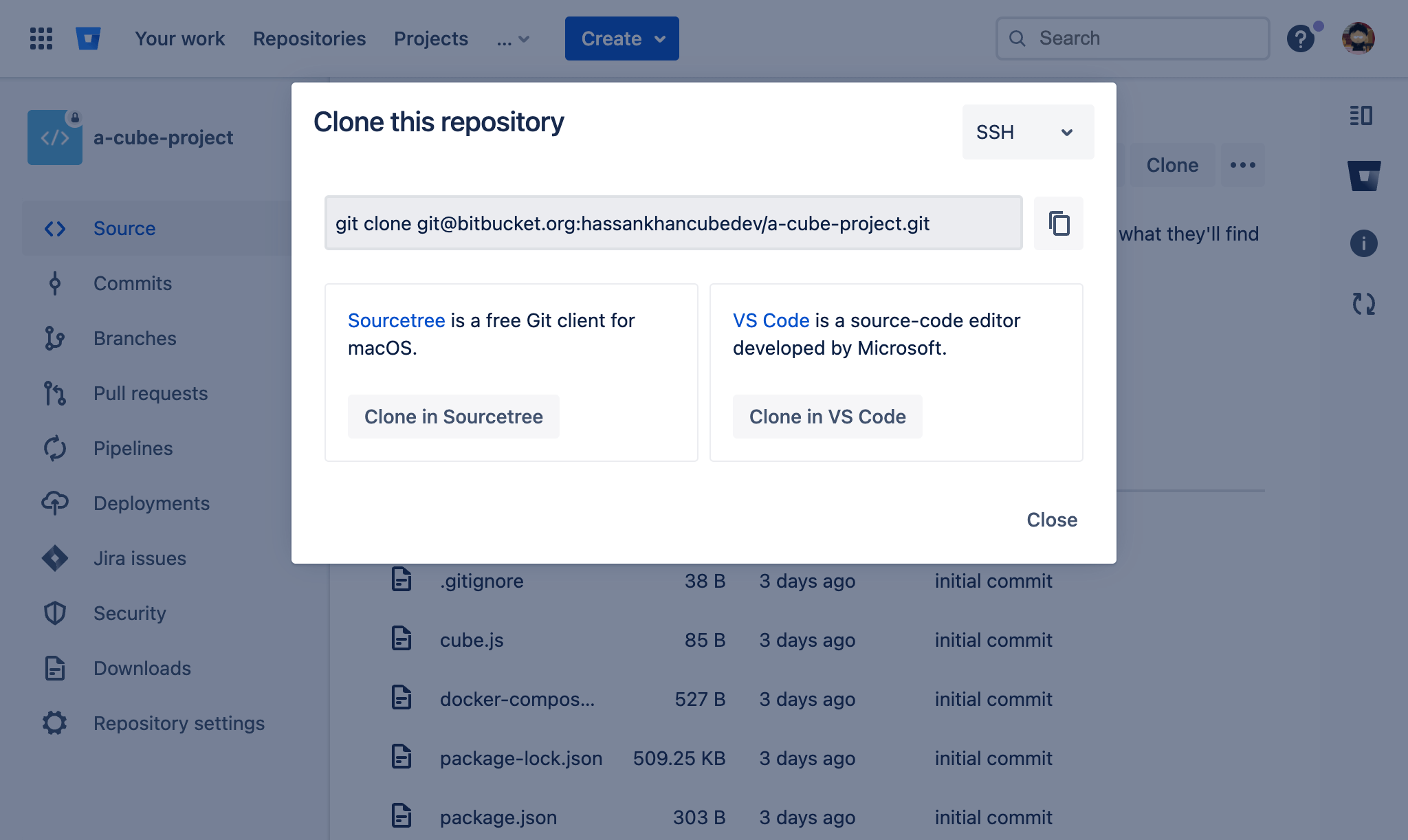Click the Repository settings gear icon

click(55, 723)
